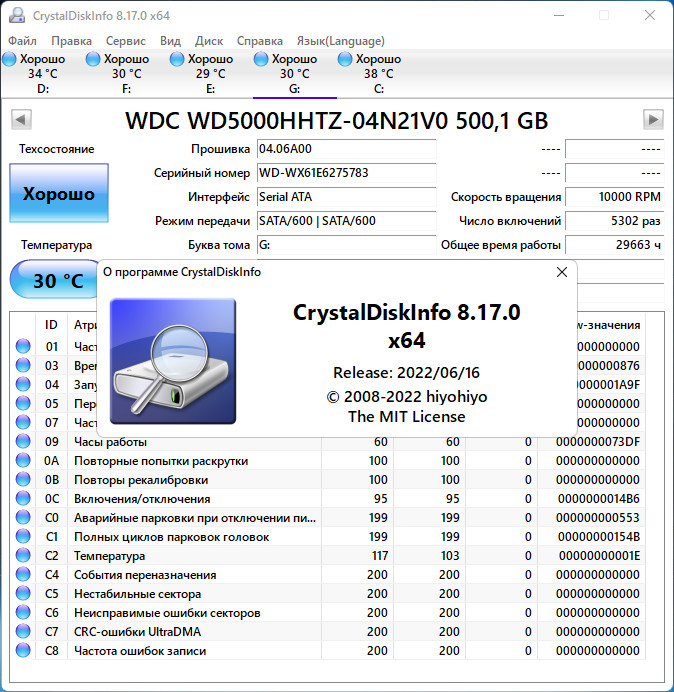
Task: Click the previous disk left arrow
Action: tap(20, 120)
